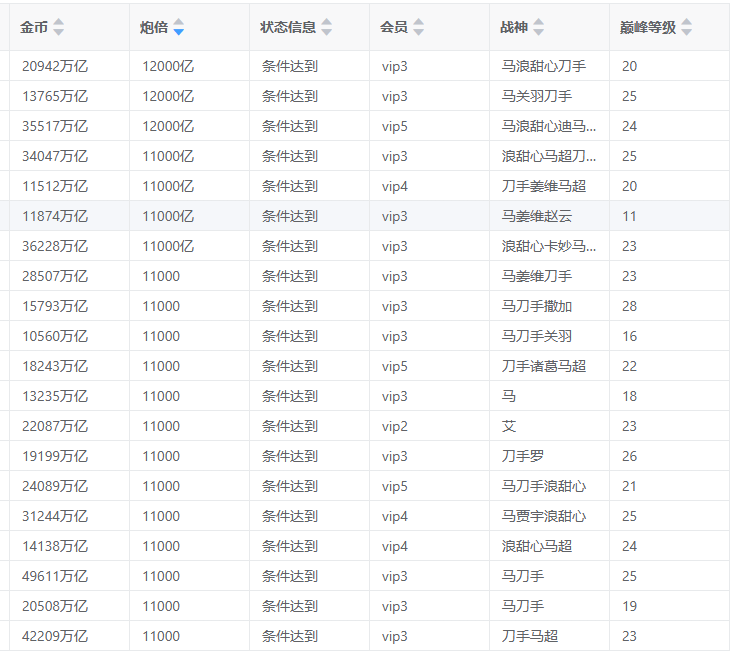The height and width of the screenshot is (667, 730).
Task: Click the vip2 member cell
Action: (395, 426)
